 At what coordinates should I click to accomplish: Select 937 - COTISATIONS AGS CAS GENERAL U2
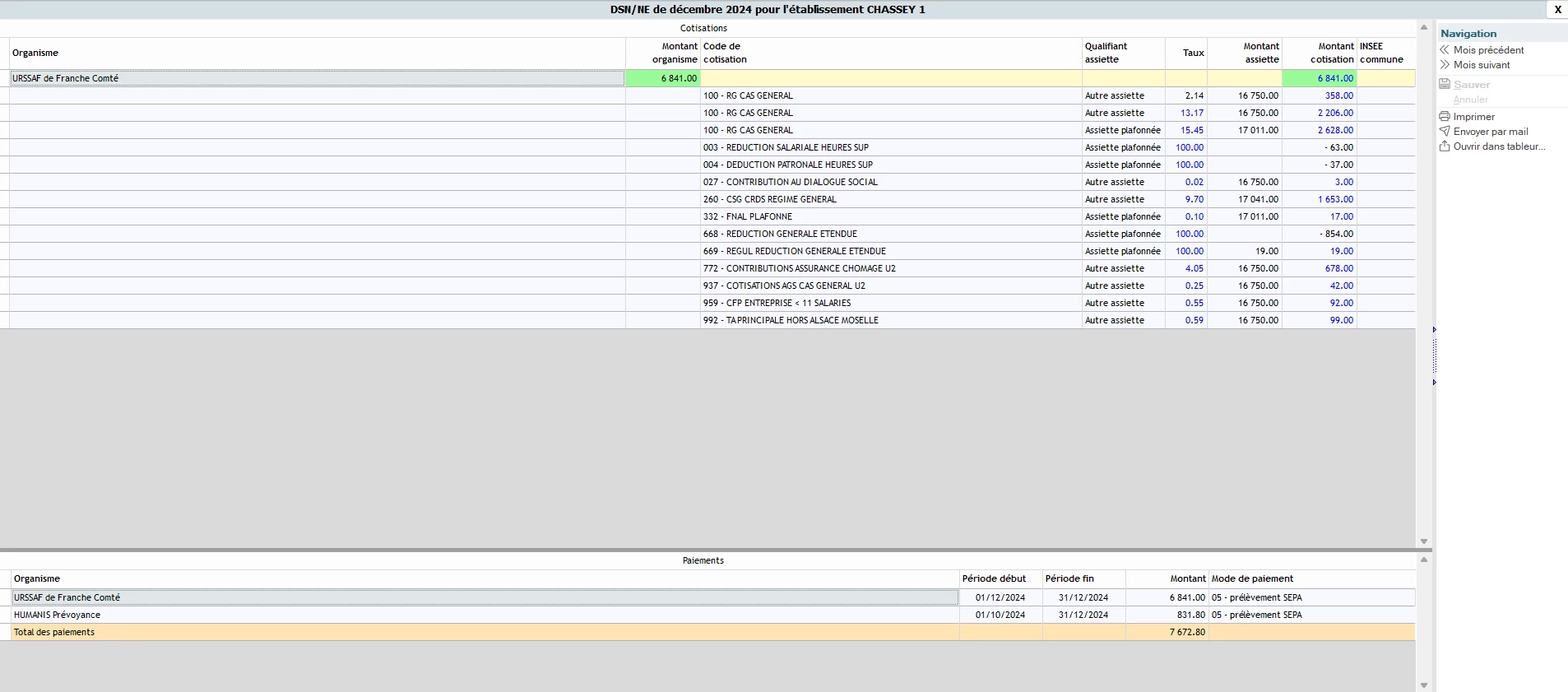click(891, 286)
